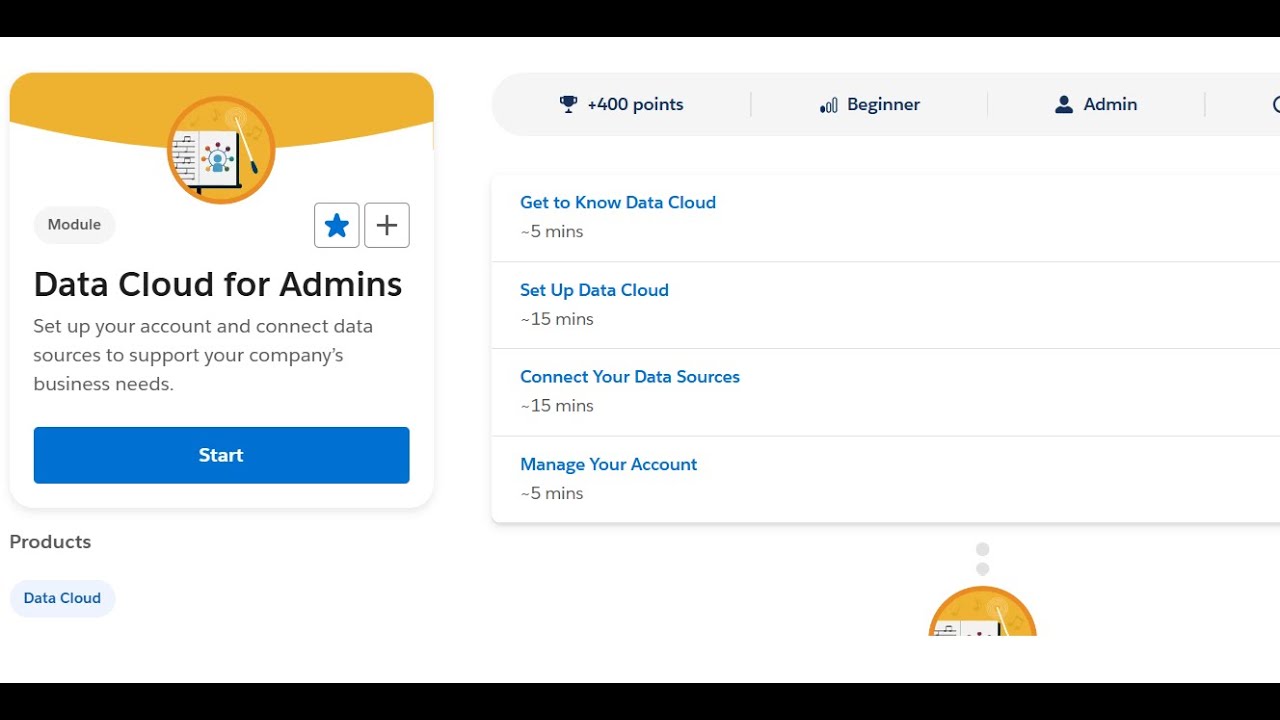Image resolution: width=1280 pixels, height=720 pixels.
Task: Open the Manage Your Account unit
Action: [x=608, y=464]
